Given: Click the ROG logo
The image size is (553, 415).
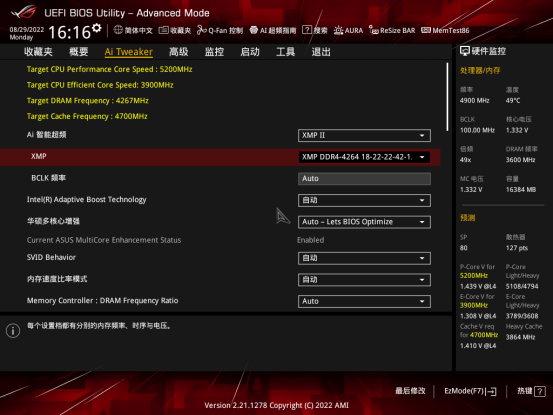Looking at the screenshot, I should click(x=24, y=12).
